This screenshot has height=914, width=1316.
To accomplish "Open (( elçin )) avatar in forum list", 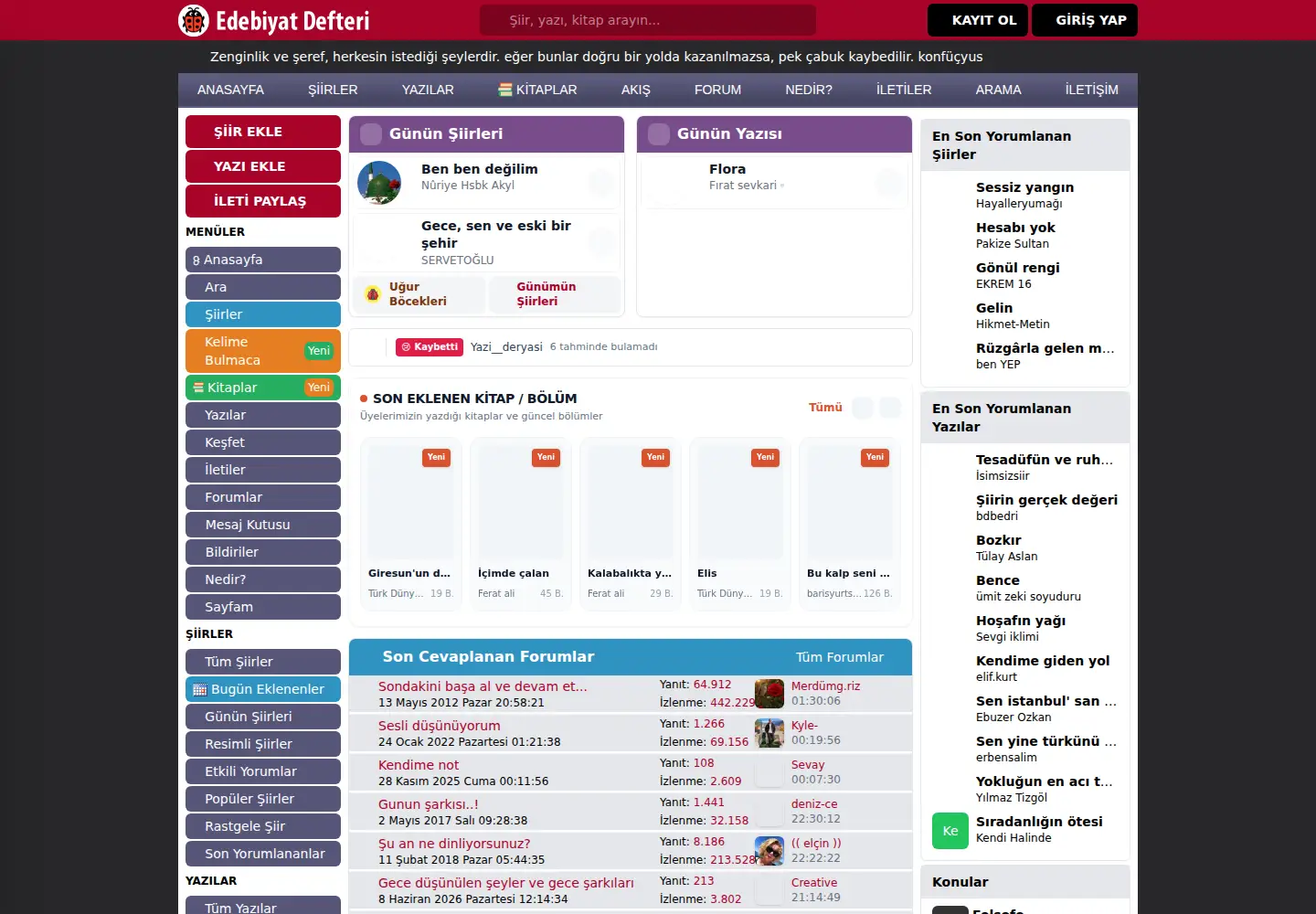I will click(x=769, y=851).
